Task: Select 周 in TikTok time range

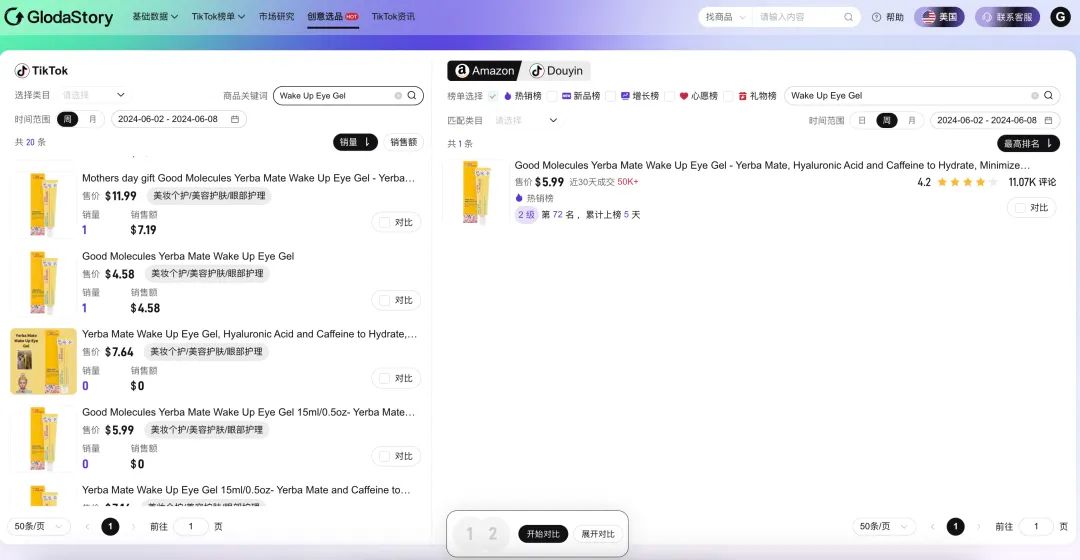Action: [x=68, y=119]
